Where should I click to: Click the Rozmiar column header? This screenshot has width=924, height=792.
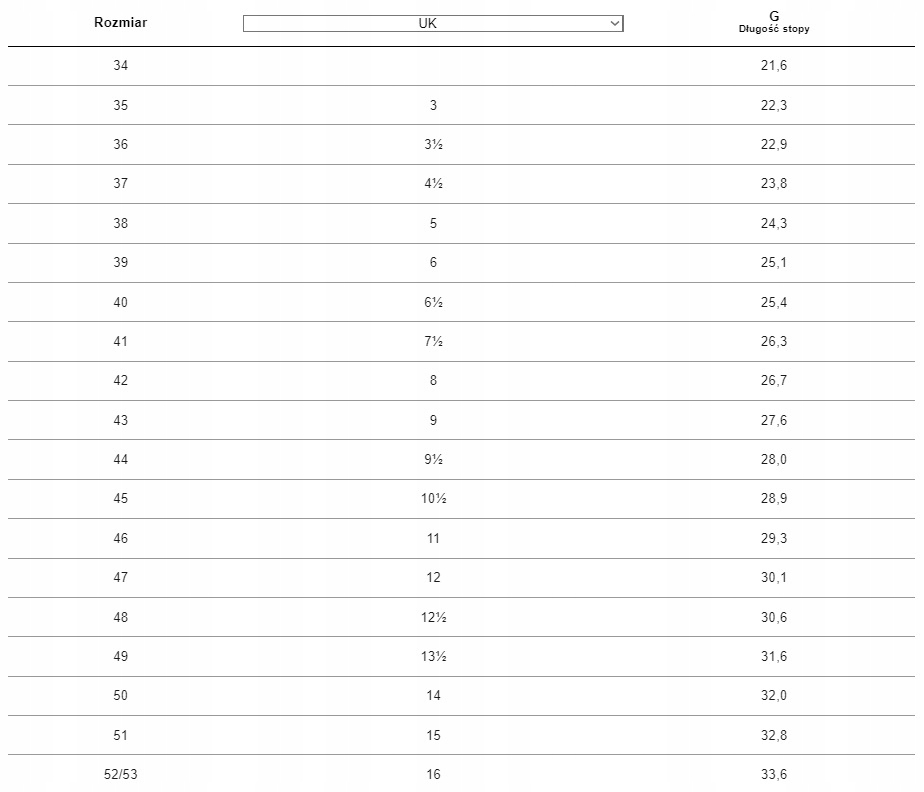click(x=120, y=22)
